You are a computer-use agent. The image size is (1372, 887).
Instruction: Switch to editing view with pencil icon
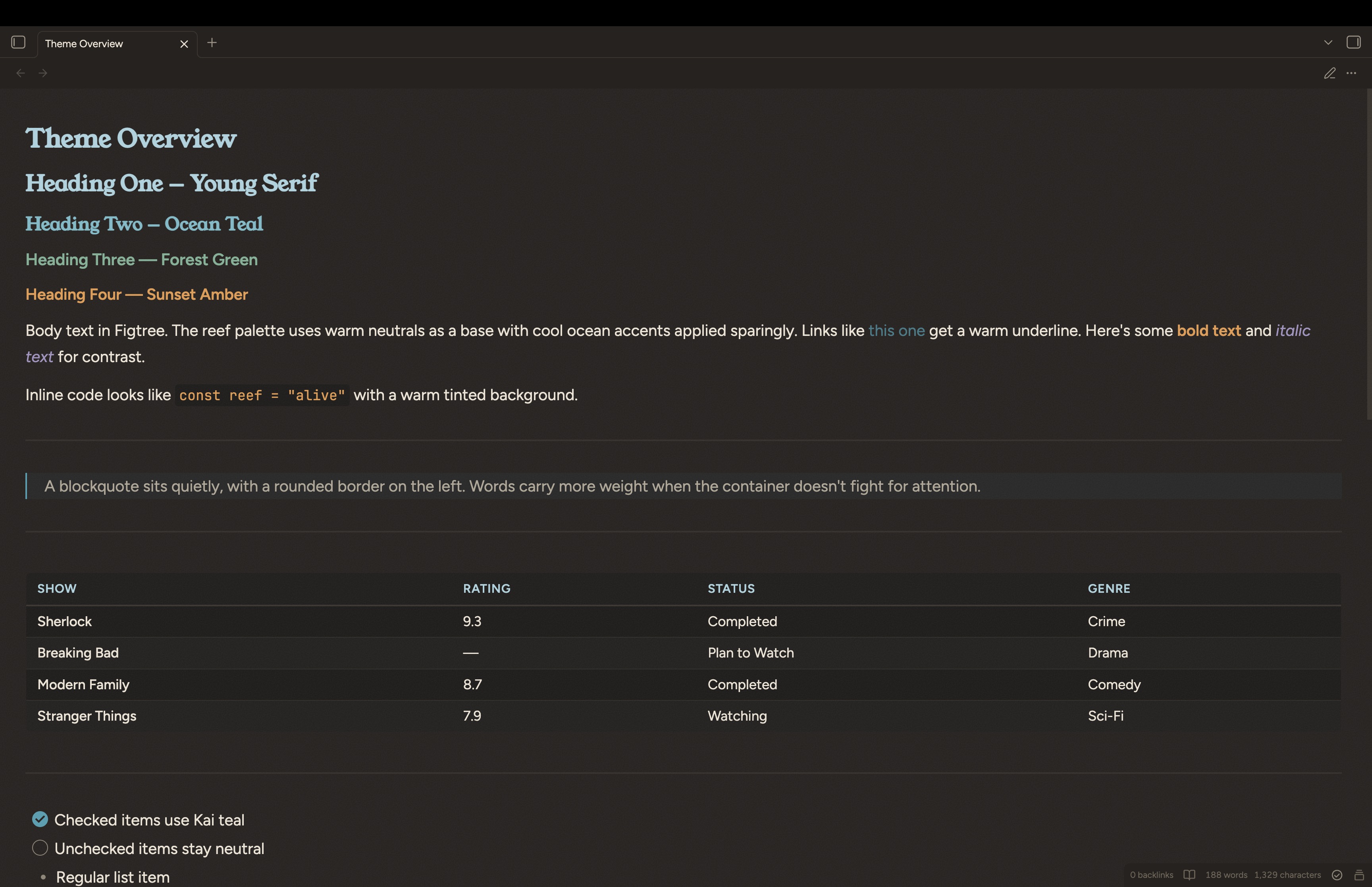[x=1330, y=73]
